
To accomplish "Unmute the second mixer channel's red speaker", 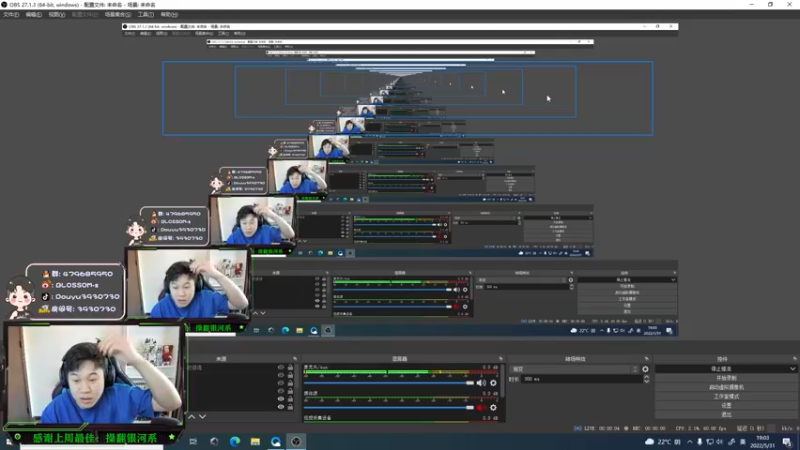I will tap(481, 408).
